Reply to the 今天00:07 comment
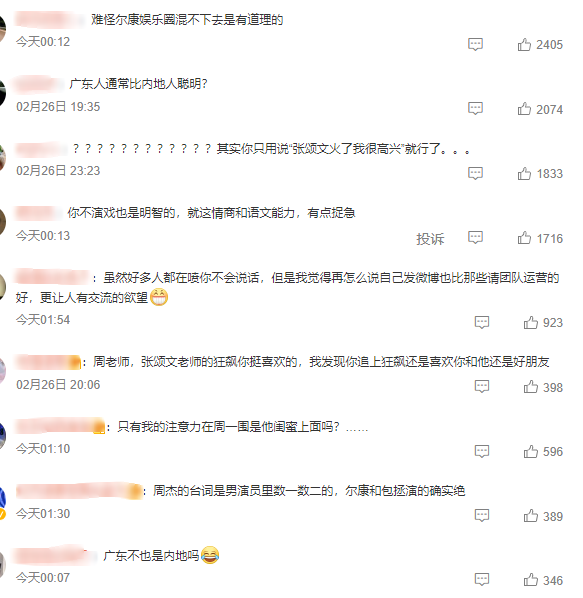Screen dimensions: 583x598 coord(482,580)
